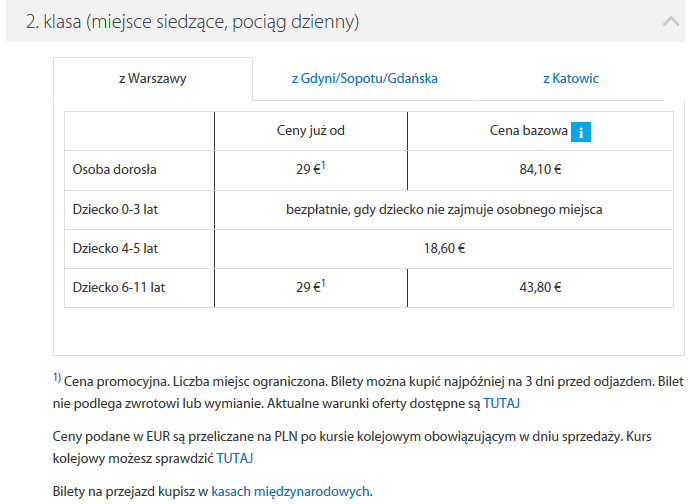690x504 pixels.
Task: Click the Cena promocyjna footnote text
Action: click(x=368, y=392)
